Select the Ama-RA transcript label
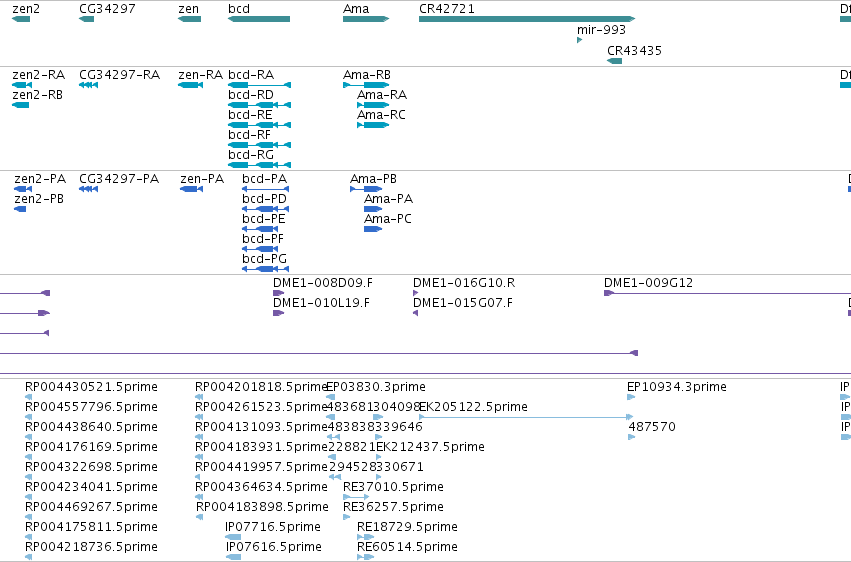Viewport: 851px width, 562px height. pos(382,94)
